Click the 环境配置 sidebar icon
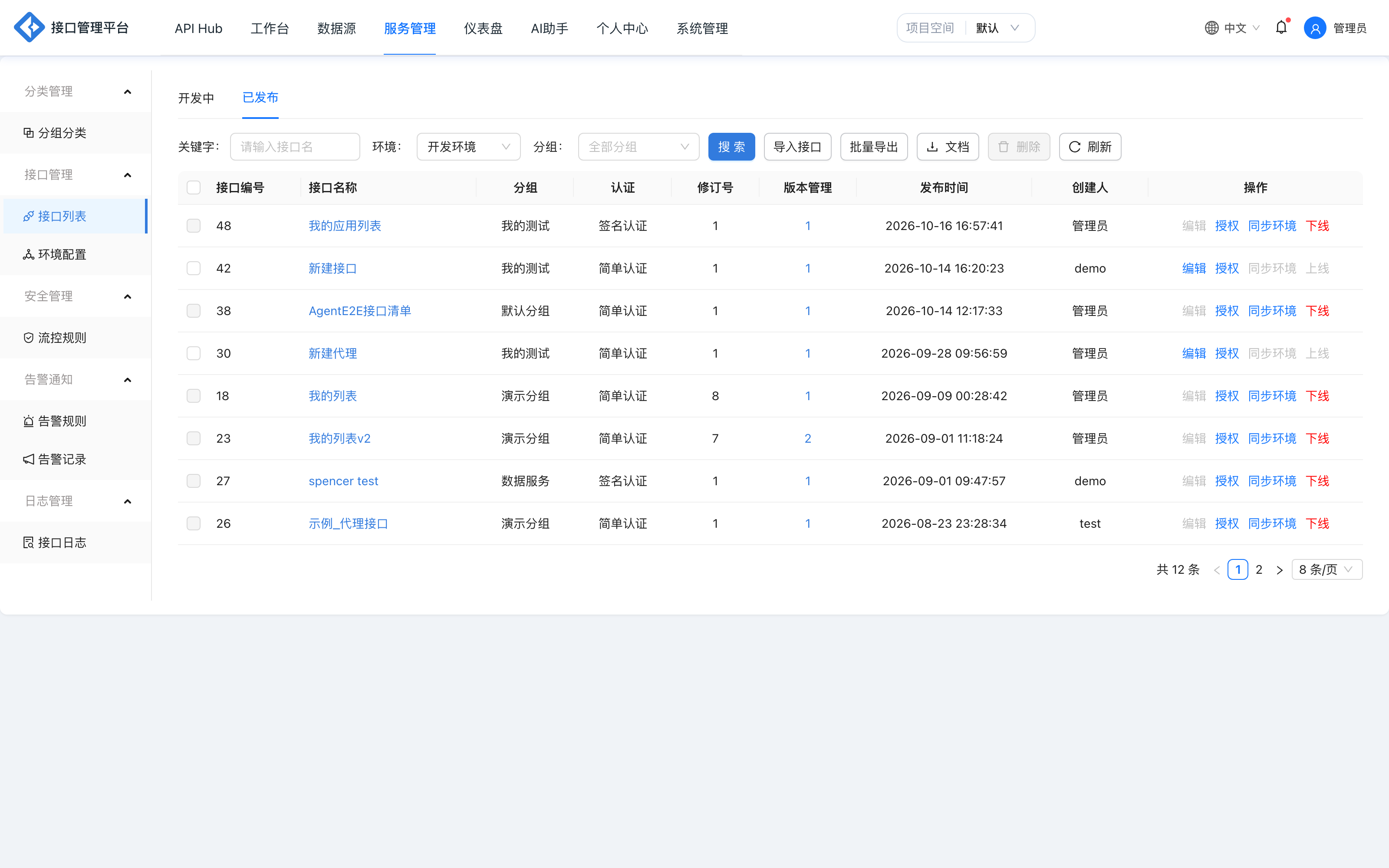 pyautogui.click(x=28, y=254)
